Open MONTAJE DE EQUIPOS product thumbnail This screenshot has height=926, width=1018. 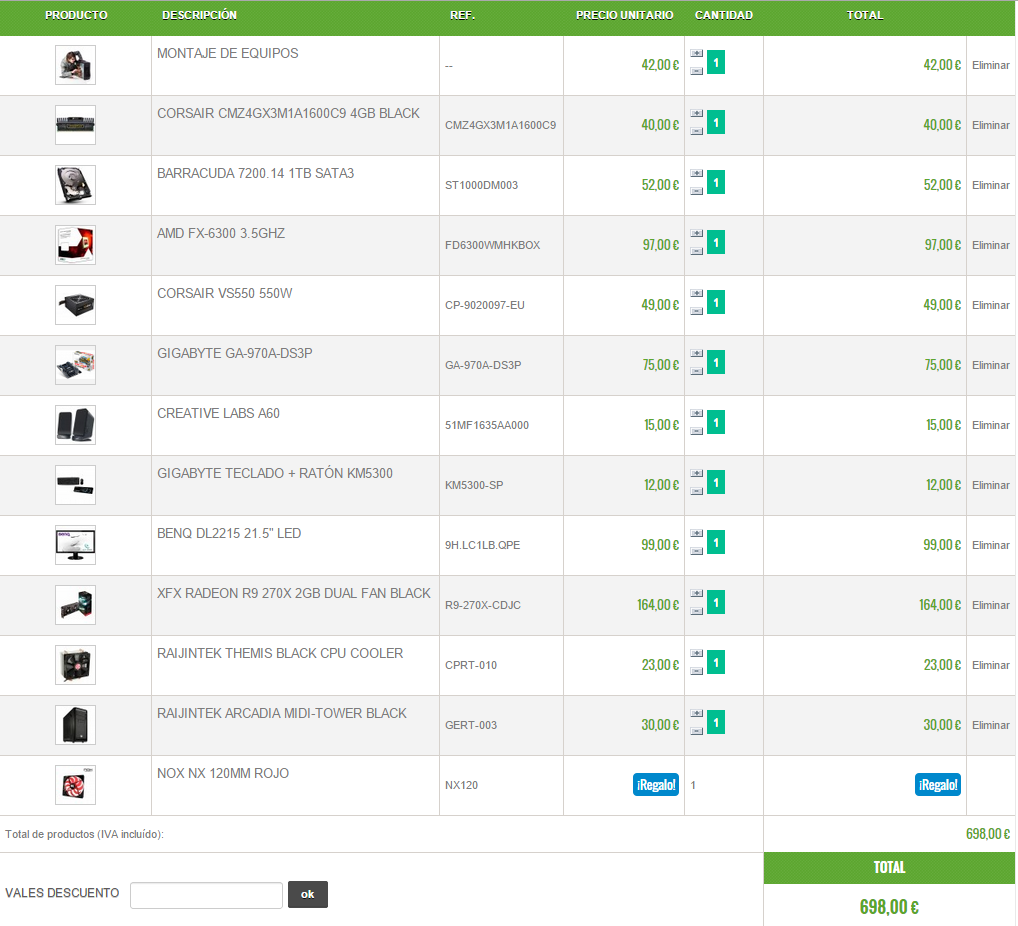[75, 65]
